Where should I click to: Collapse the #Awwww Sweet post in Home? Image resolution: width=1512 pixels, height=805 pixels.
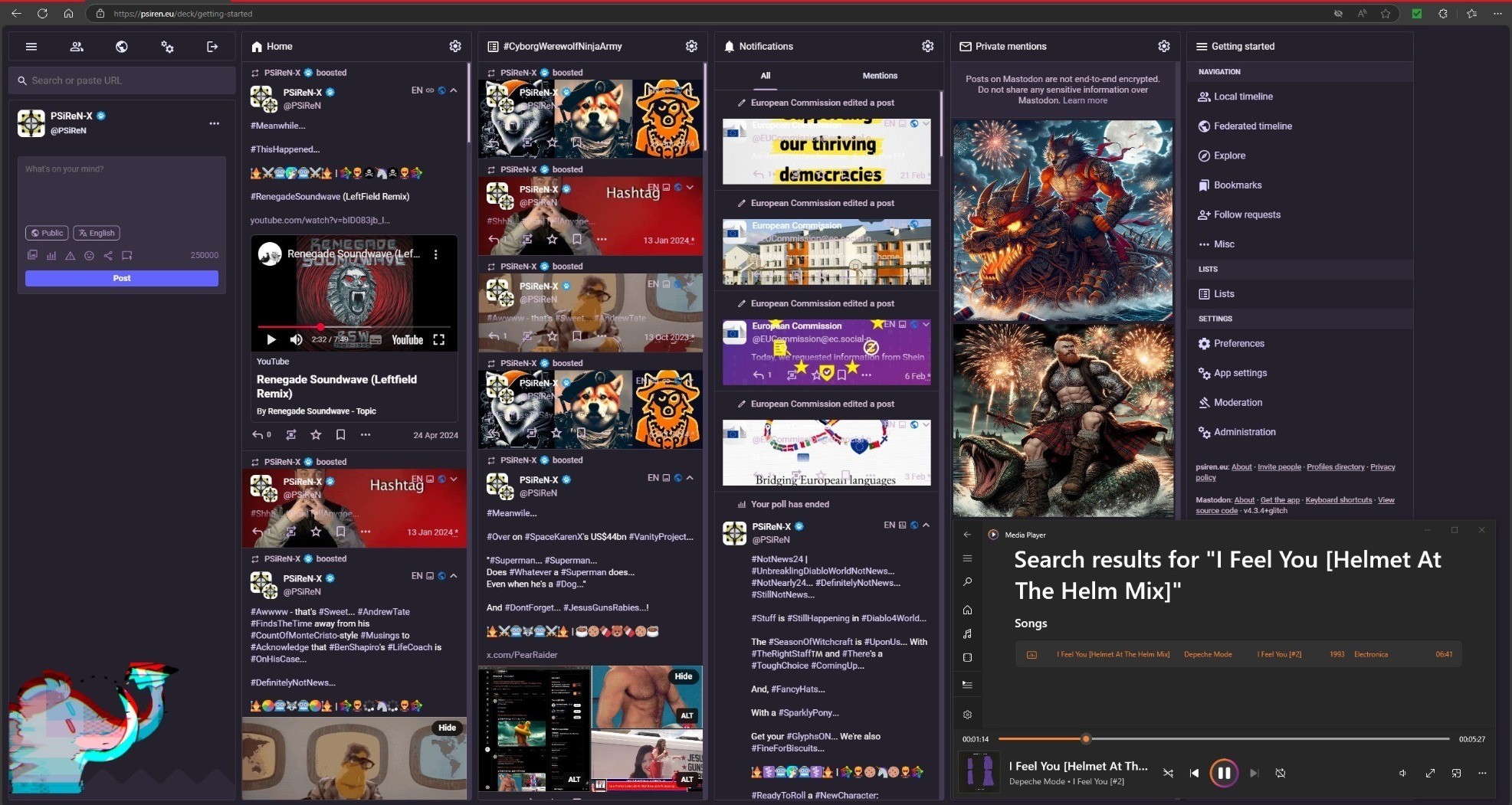(x=454, y=576)
